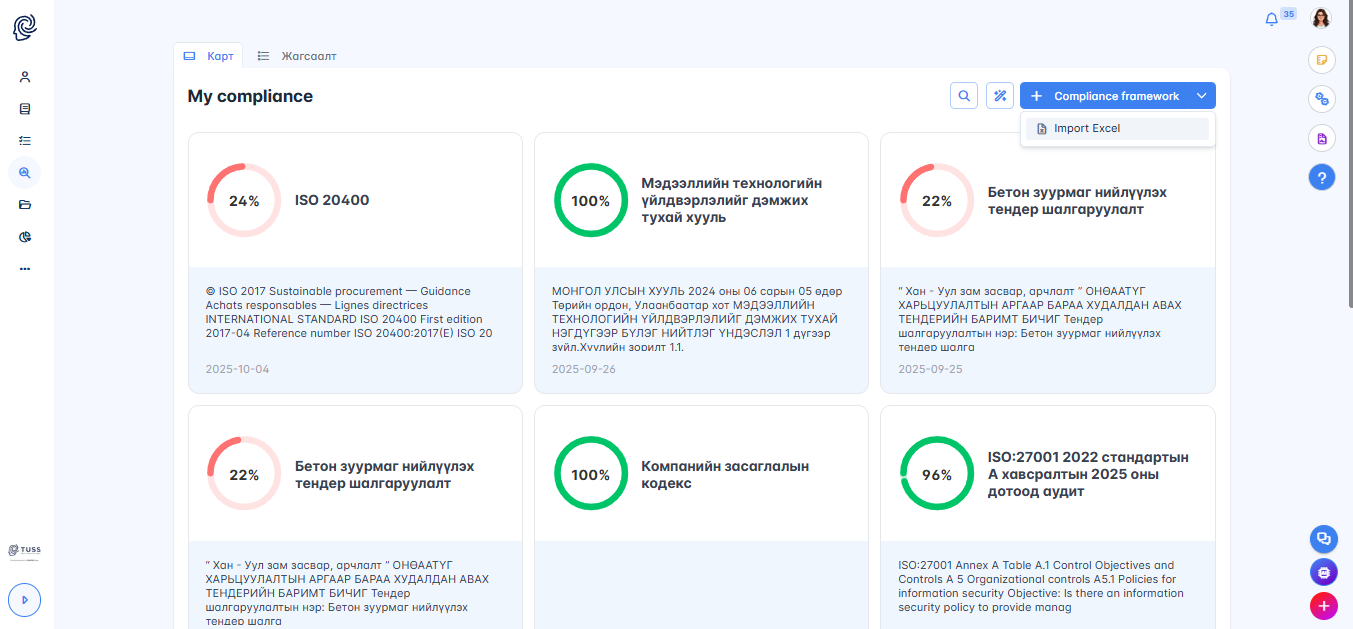The height and width of the screenshot is (629, 1353).
Task: Switch to the Карт tab
Action: [x=208, y=56]
